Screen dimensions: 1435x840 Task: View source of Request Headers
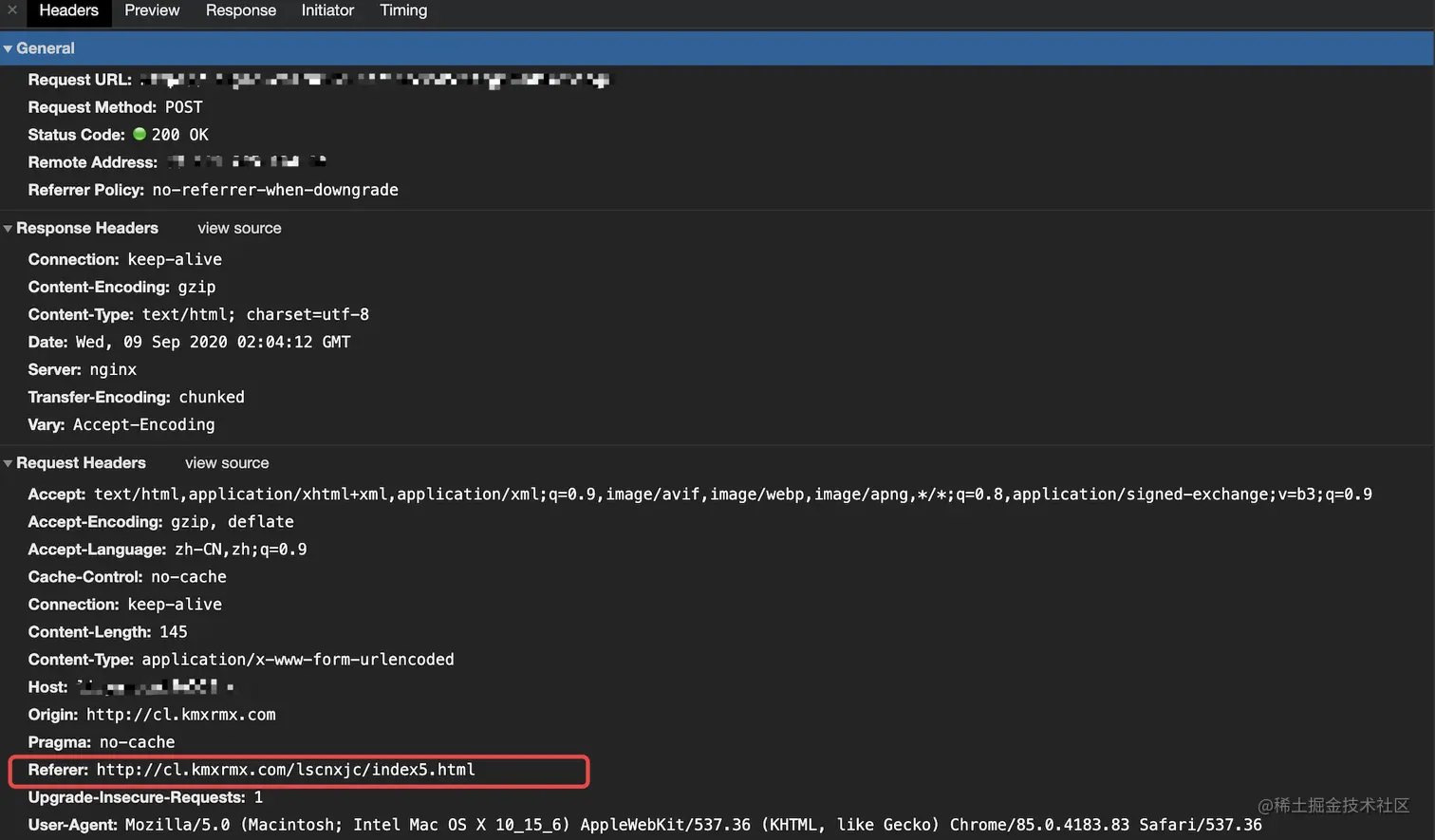pos(227,462)
